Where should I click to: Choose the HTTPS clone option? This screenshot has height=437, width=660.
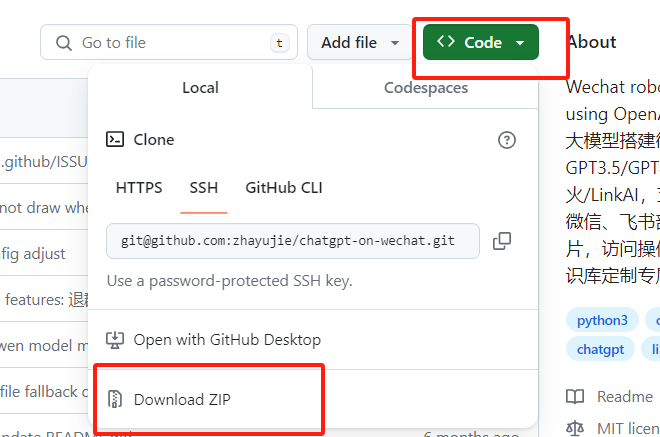point(139,188)
